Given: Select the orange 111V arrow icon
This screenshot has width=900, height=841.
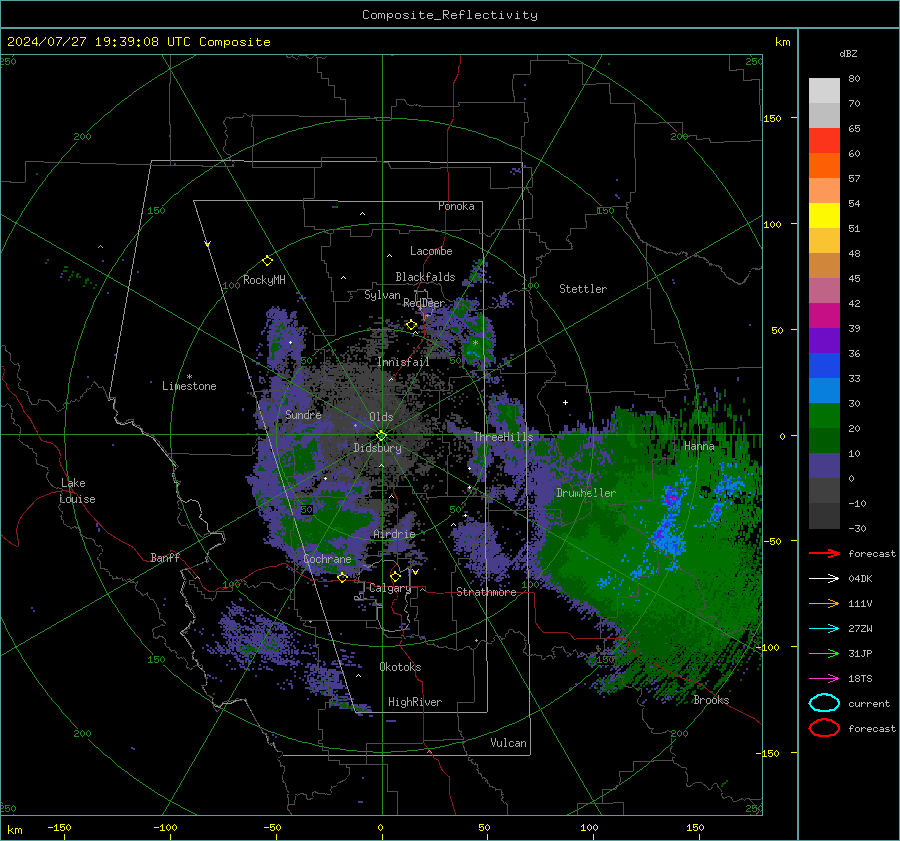Looking at the screenshot, I should pyautogui.click(x=824, y=603).
